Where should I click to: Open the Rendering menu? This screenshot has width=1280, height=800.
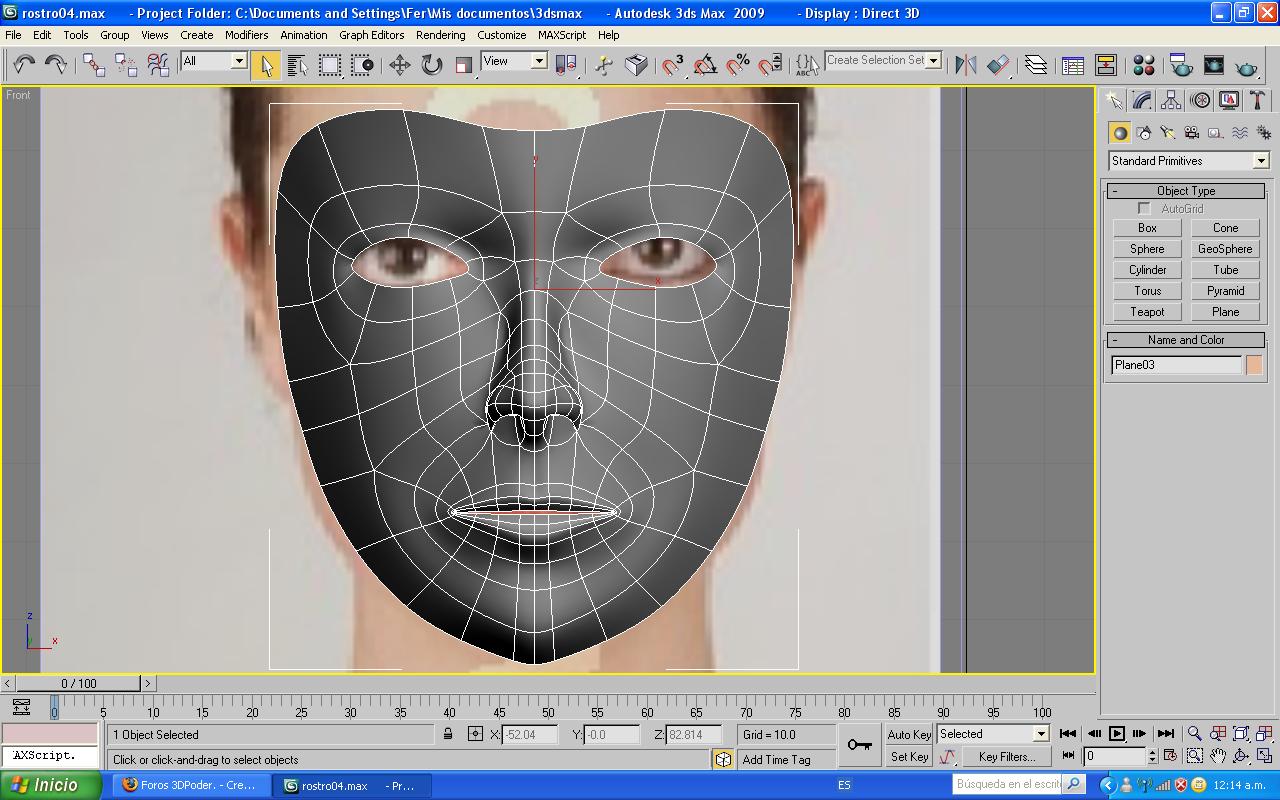click(x=440, y=35)
